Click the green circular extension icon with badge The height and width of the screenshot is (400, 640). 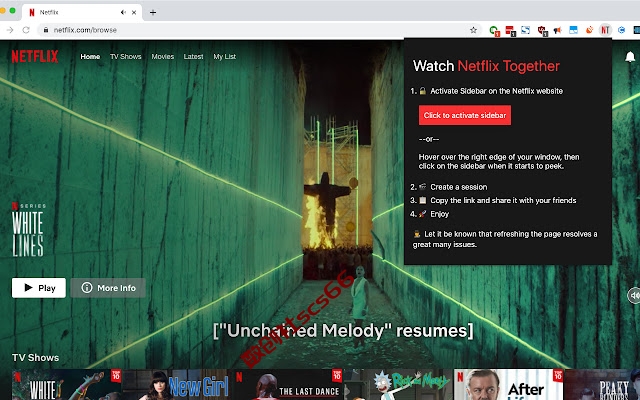click(x=494, y=30)
